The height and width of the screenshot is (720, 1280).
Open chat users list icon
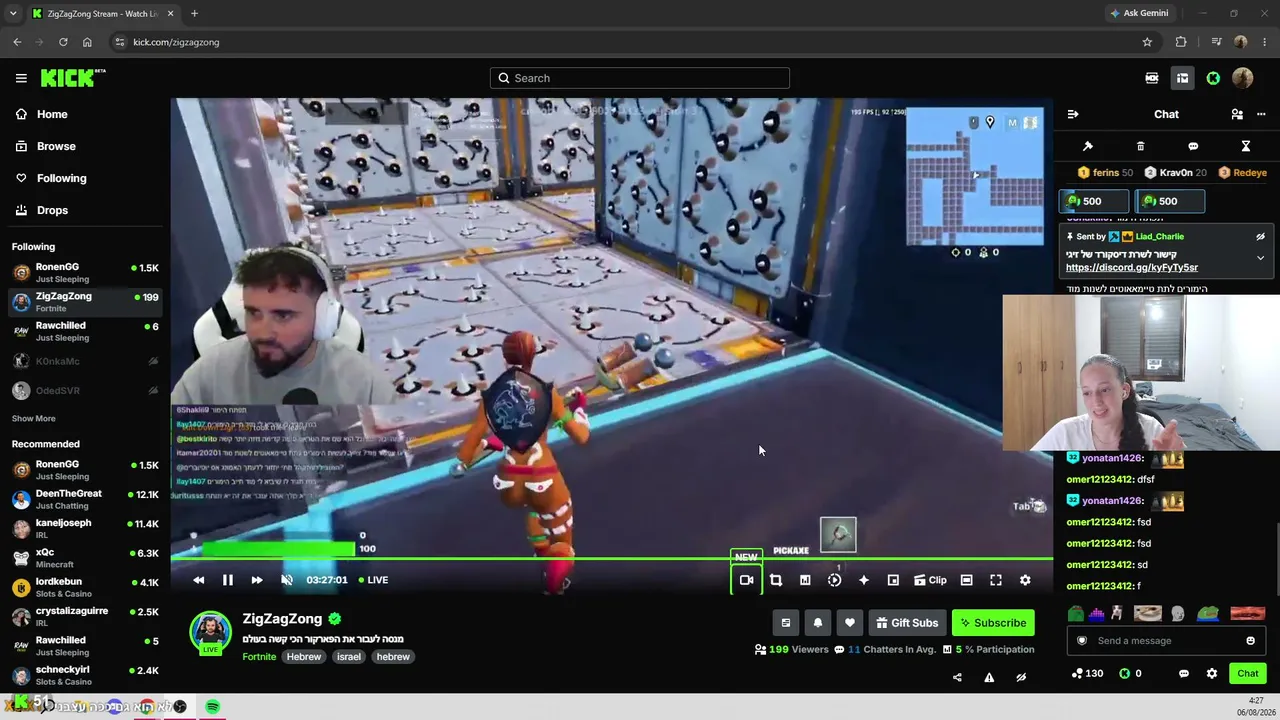click(1237, 114)
